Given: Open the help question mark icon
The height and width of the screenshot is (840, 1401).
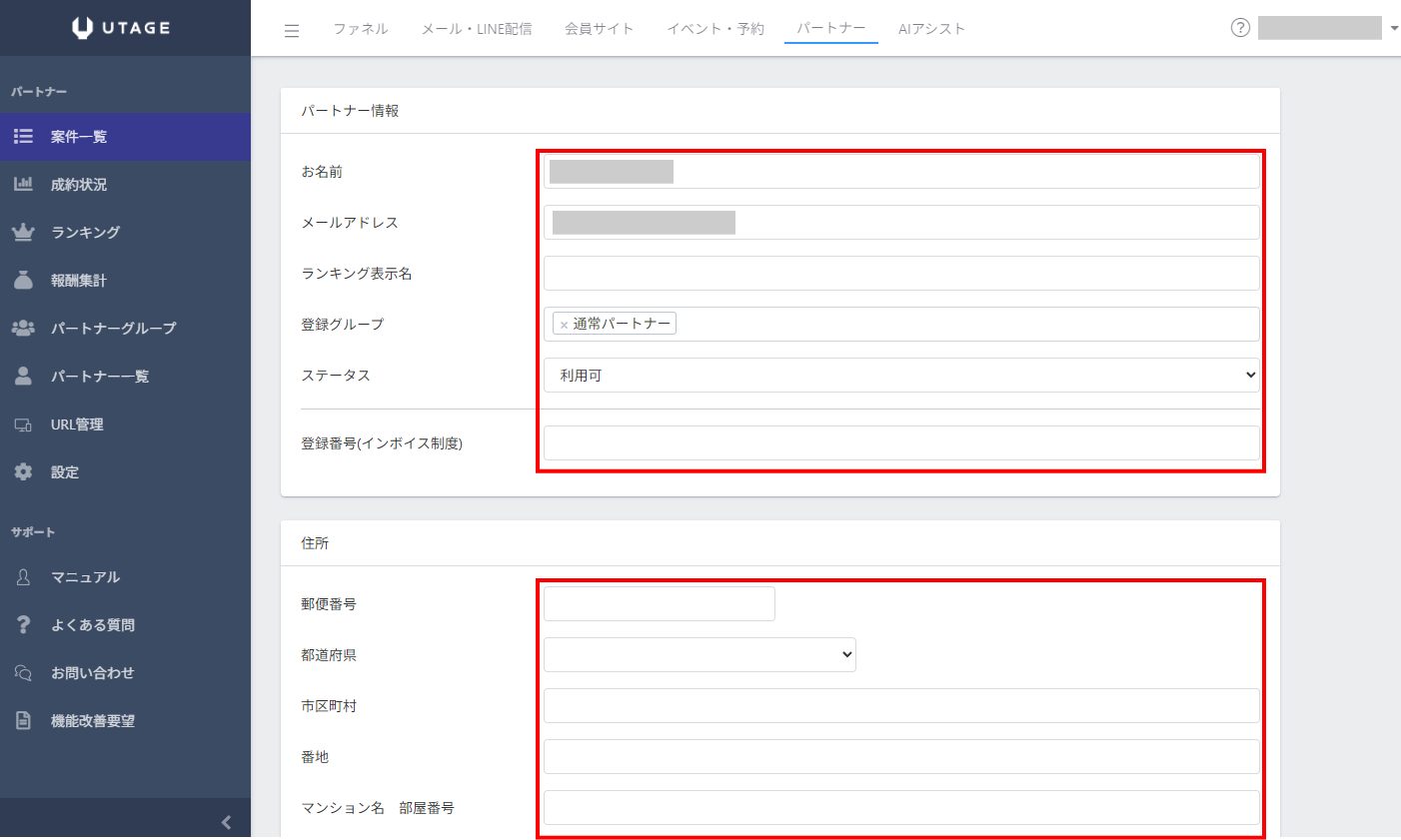Looking at the screenshot, I should tap(1240, 28).
